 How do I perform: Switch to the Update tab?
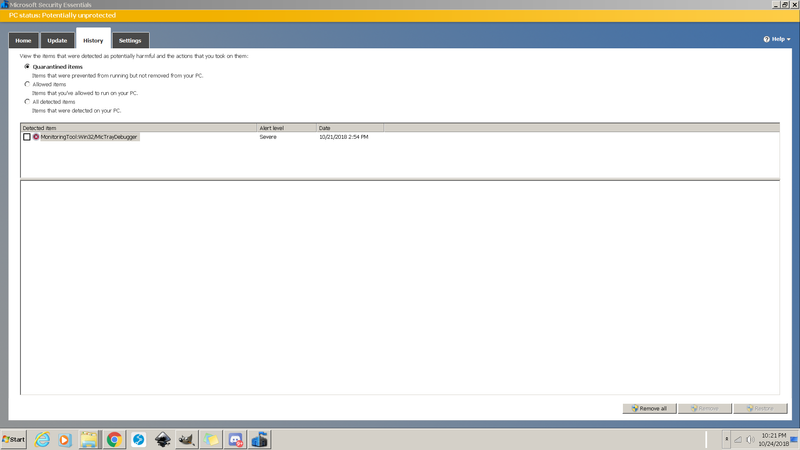pyautogui.click(x=57, y=40)
